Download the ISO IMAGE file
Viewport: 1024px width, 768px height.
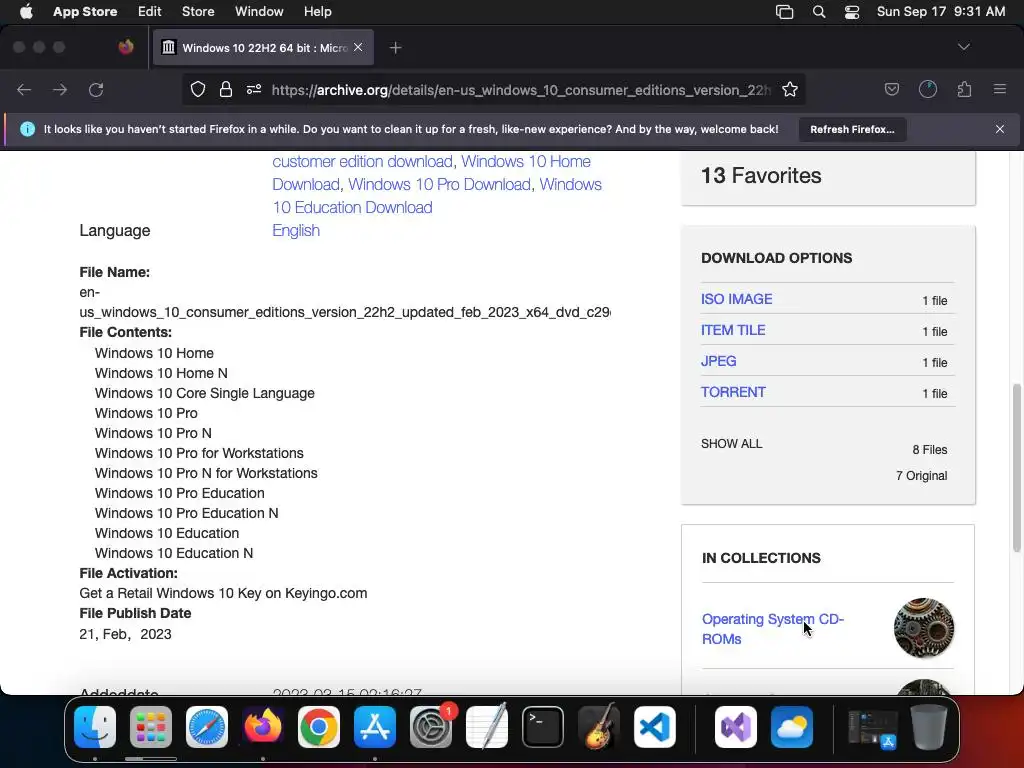(737, 298)
